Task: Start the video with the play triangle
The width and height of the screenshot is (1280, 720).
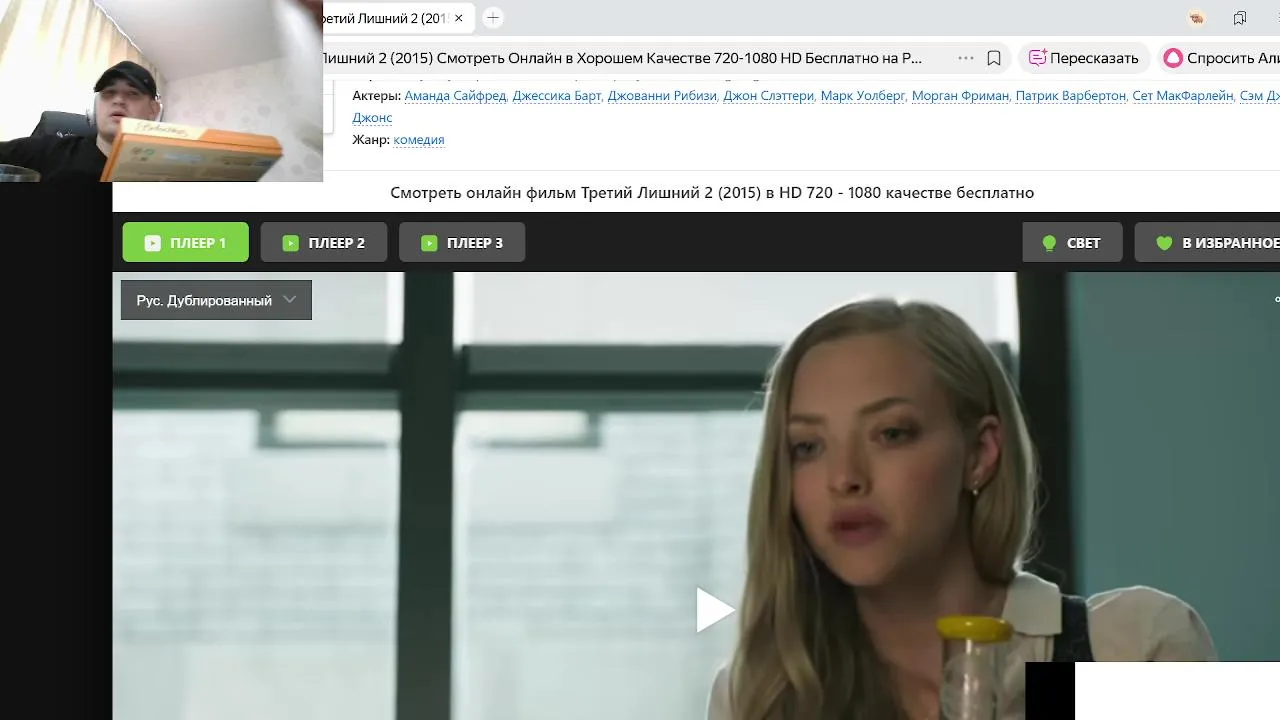Action: (714, 610)
